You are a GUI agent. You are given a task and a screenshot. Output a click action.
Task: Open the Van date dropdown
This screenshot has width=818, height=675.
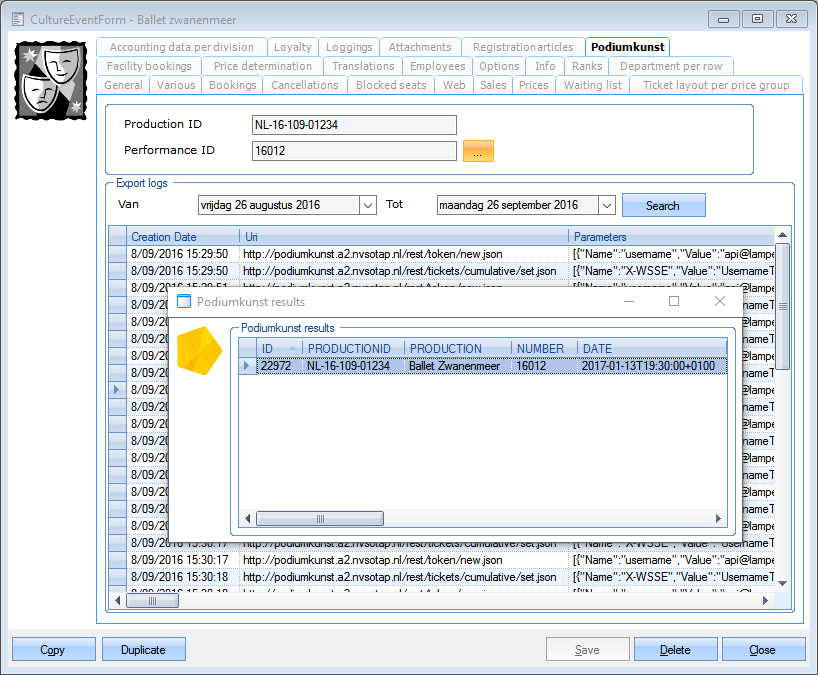[x=366, y=205]
